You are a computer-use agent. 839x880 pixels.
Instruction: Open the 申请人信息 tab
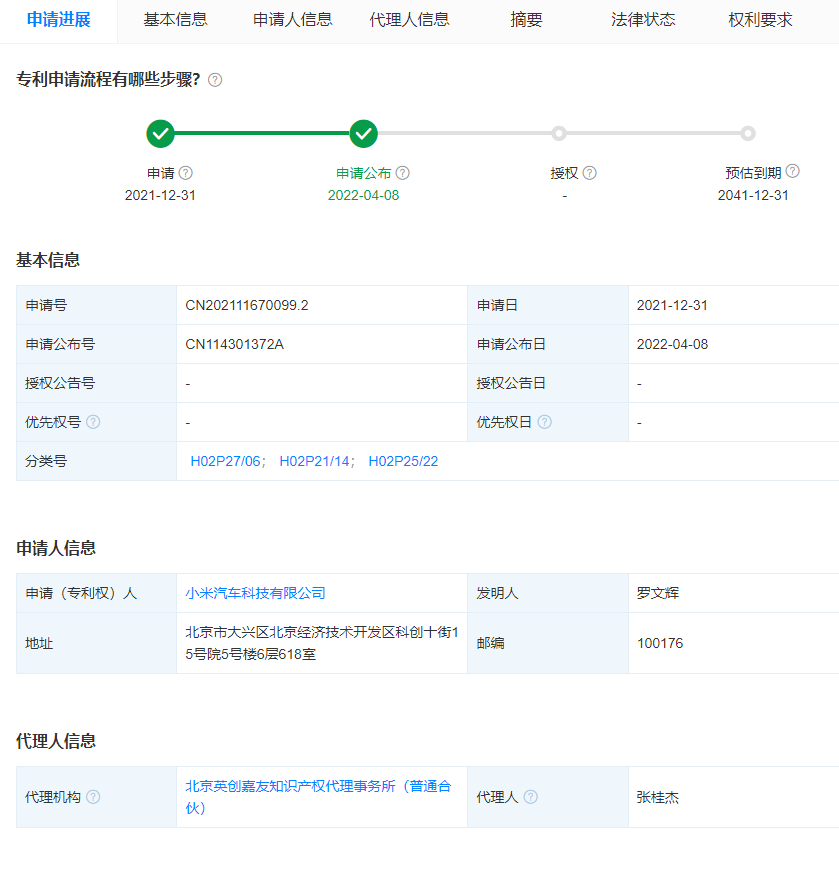point(292,20)
